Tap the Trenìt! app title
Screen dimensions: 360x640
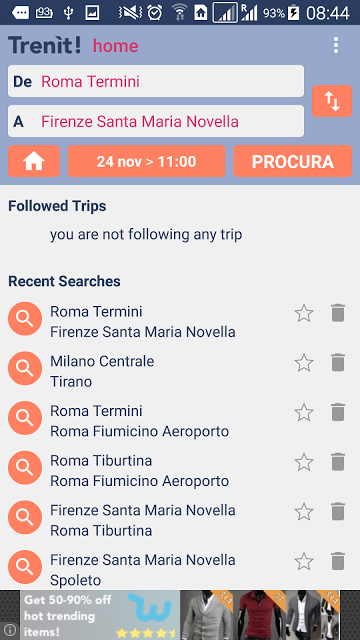click(x=44, y=45)
